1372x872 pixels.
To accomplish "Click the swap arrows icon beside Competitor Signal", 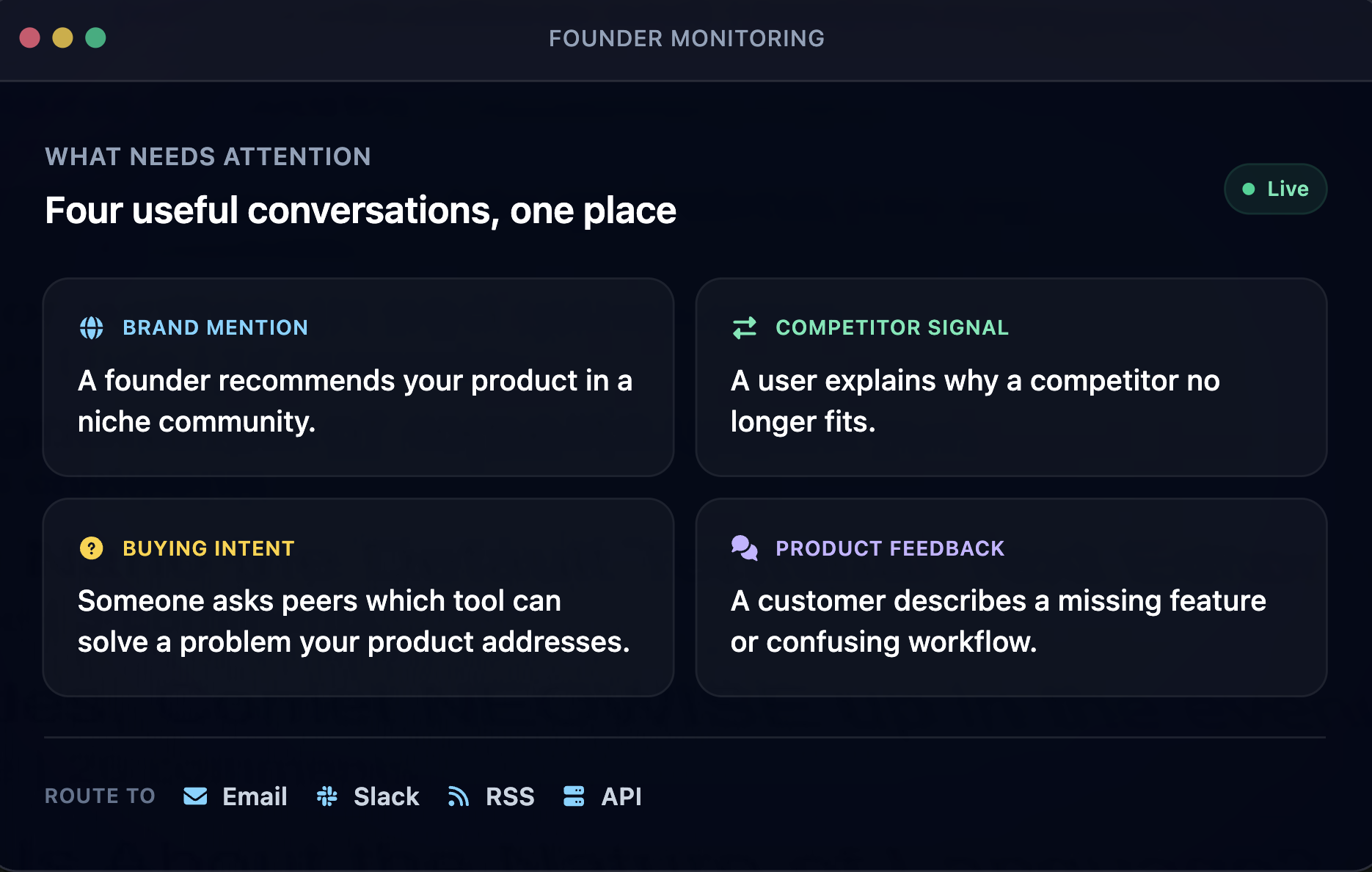I will tap(745, 327).
